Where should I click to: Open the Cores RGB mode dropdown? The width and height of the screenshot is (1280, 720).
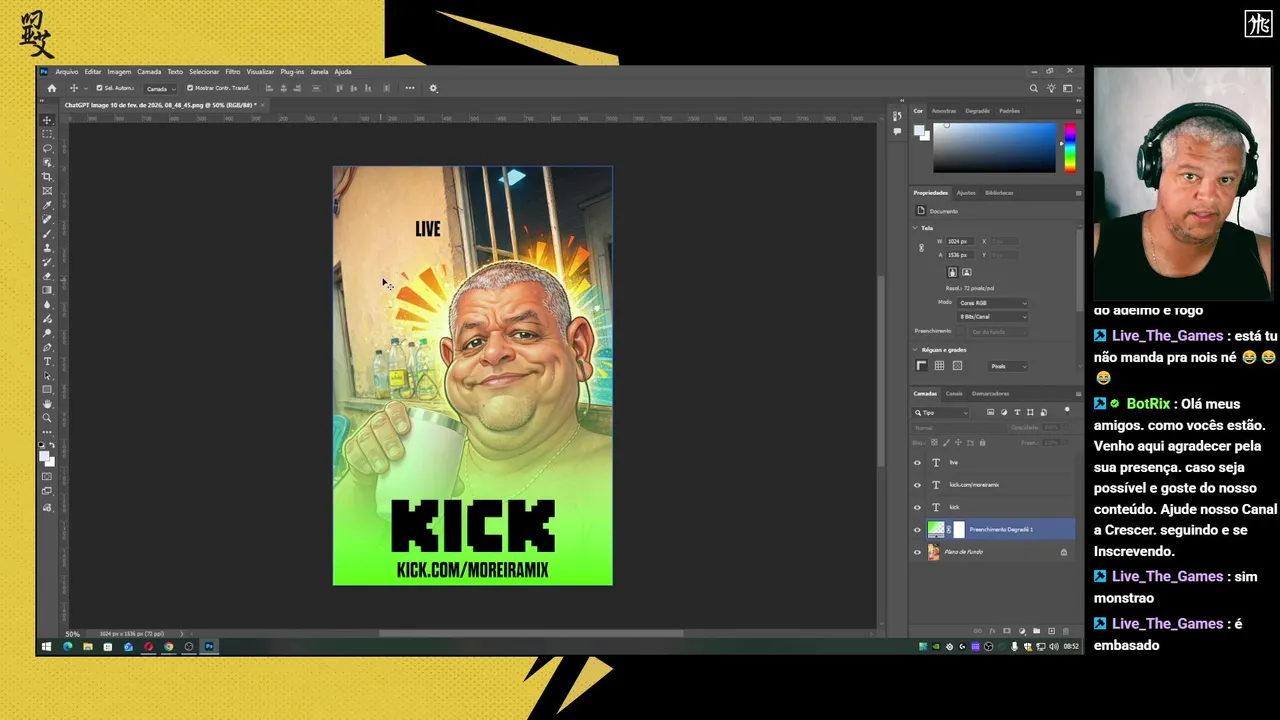(992, 302)
